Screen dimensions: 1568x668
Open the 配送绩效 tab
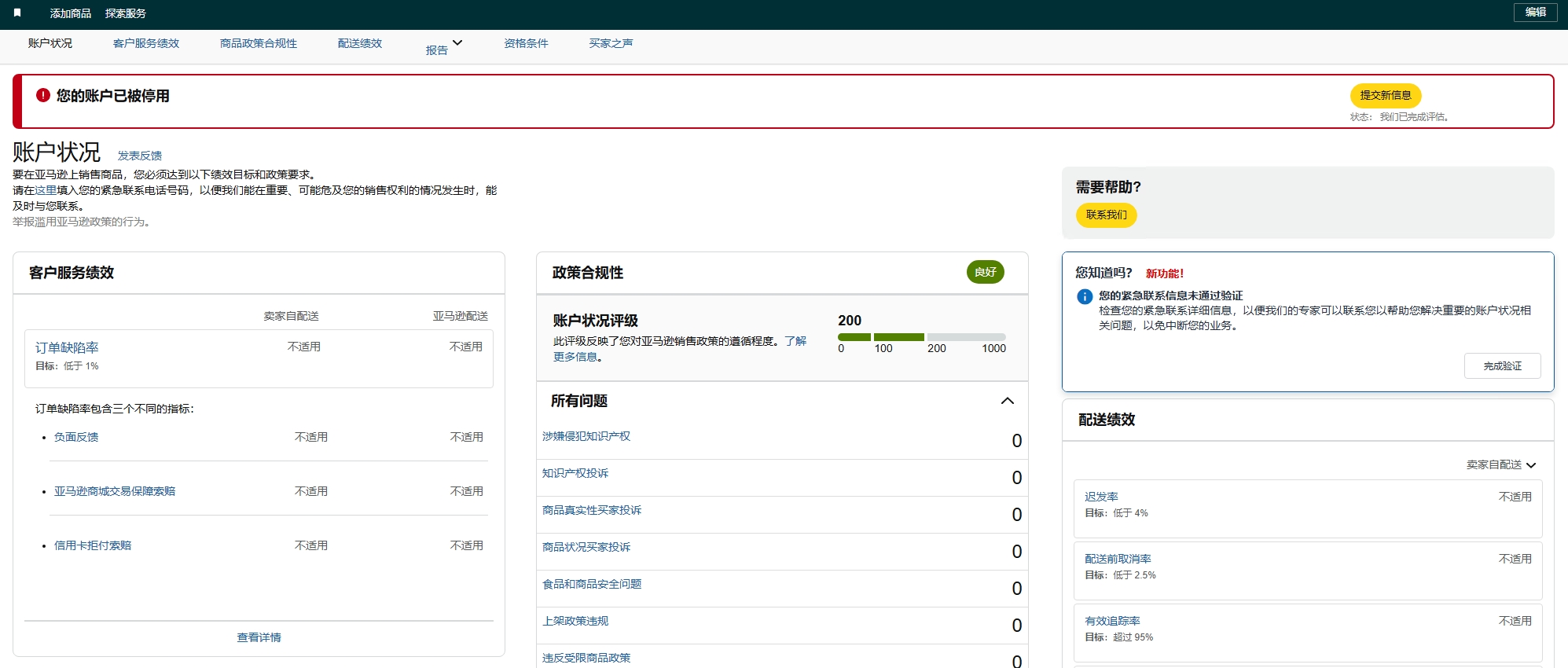coord(360,43)
